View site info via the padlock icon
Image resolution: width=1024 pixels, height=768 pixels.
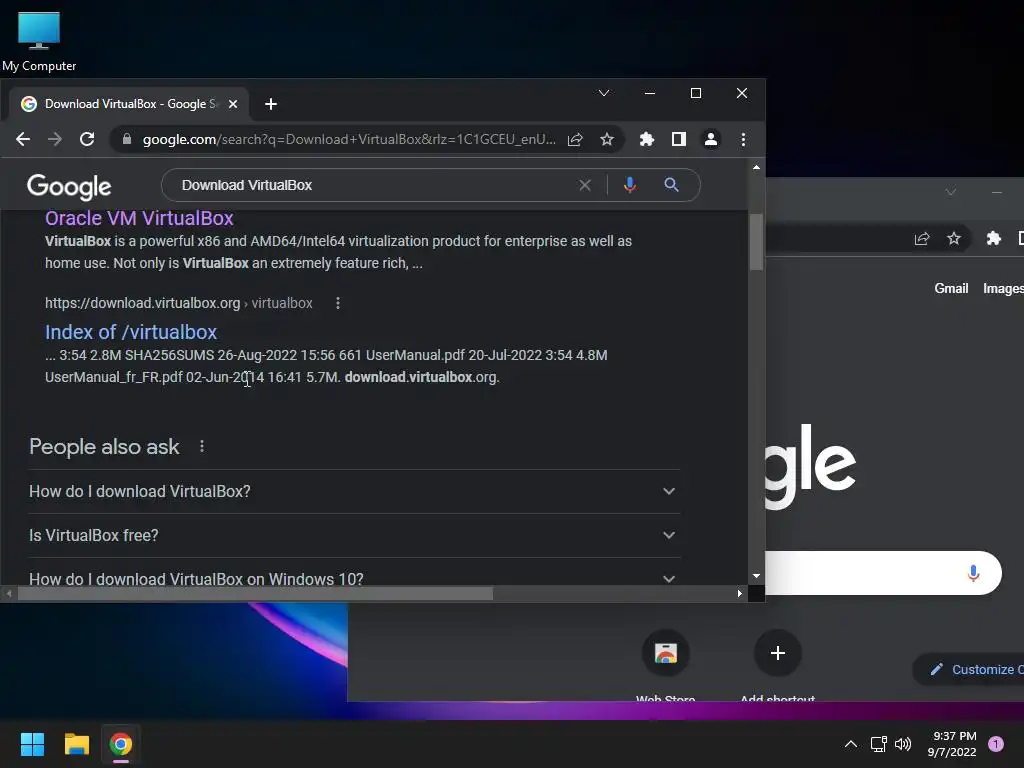point(127,139)
